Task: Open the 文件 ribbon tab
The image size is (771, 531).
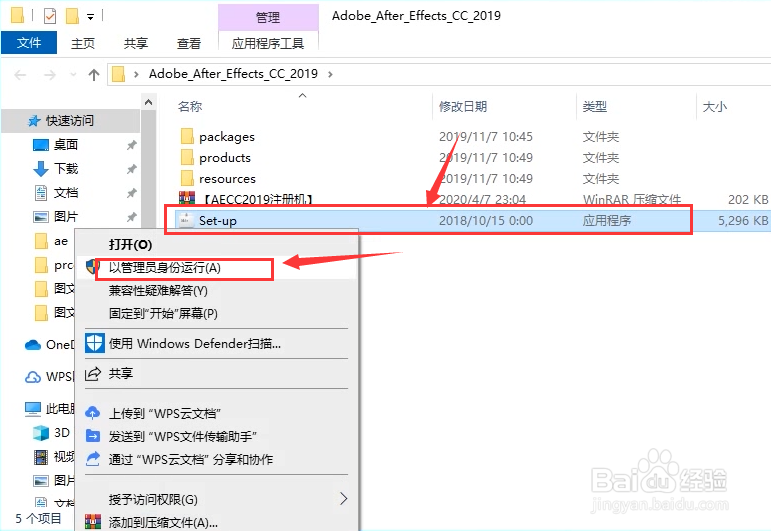Action: tap(29, 43)
